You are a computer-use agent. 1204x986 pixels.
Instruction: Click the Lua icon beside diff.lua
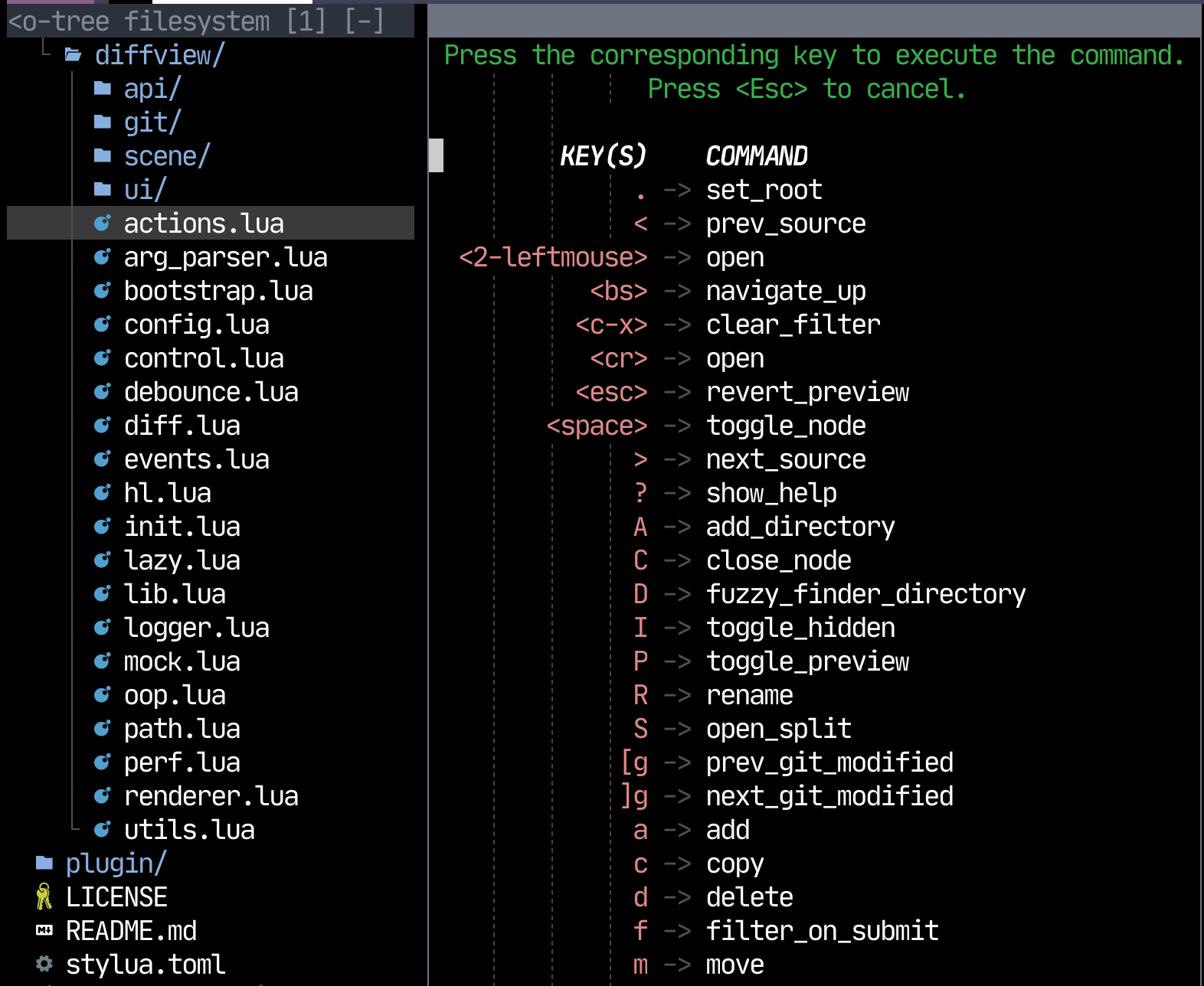click(x=103, y=426)
